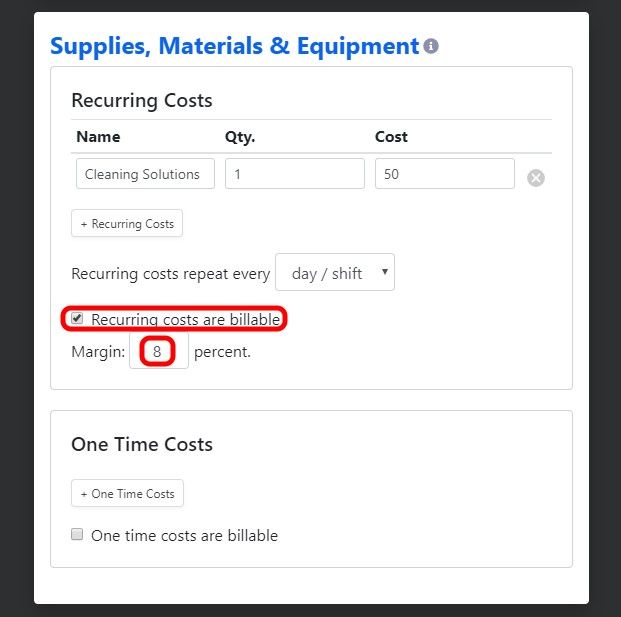
Task: Focus the Cleaning Solutions name field
Action: (145, 174)
